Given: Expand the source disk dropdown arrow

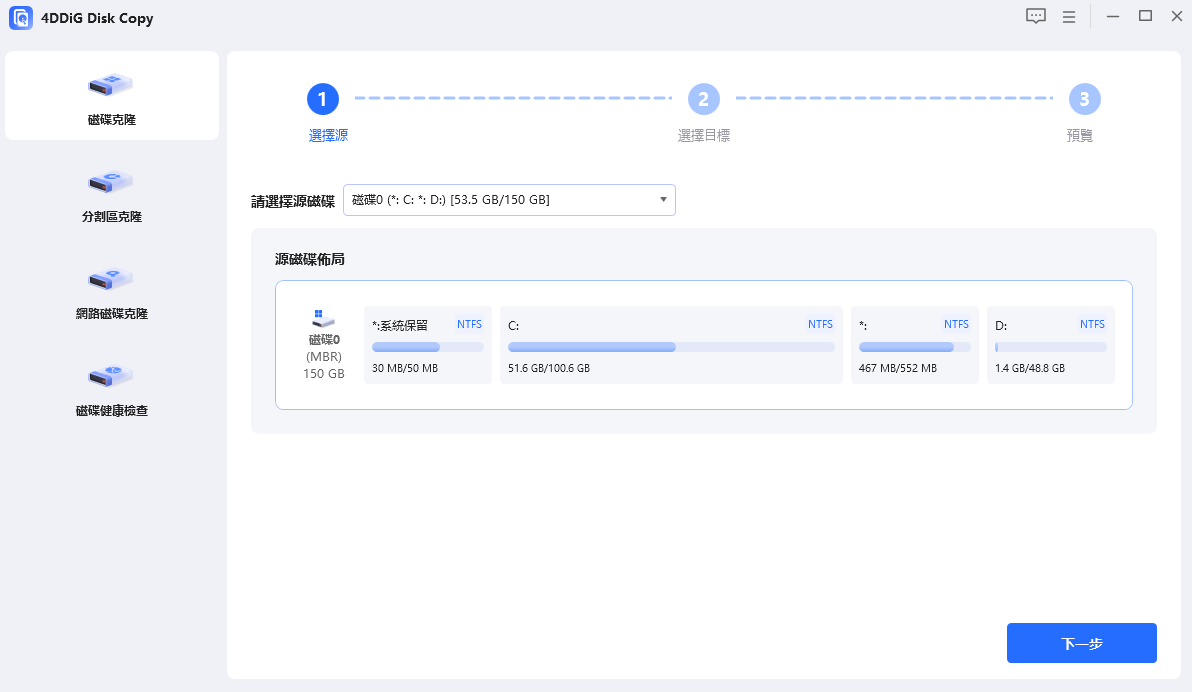Looking at the screenshot, I should click(663, 200).
